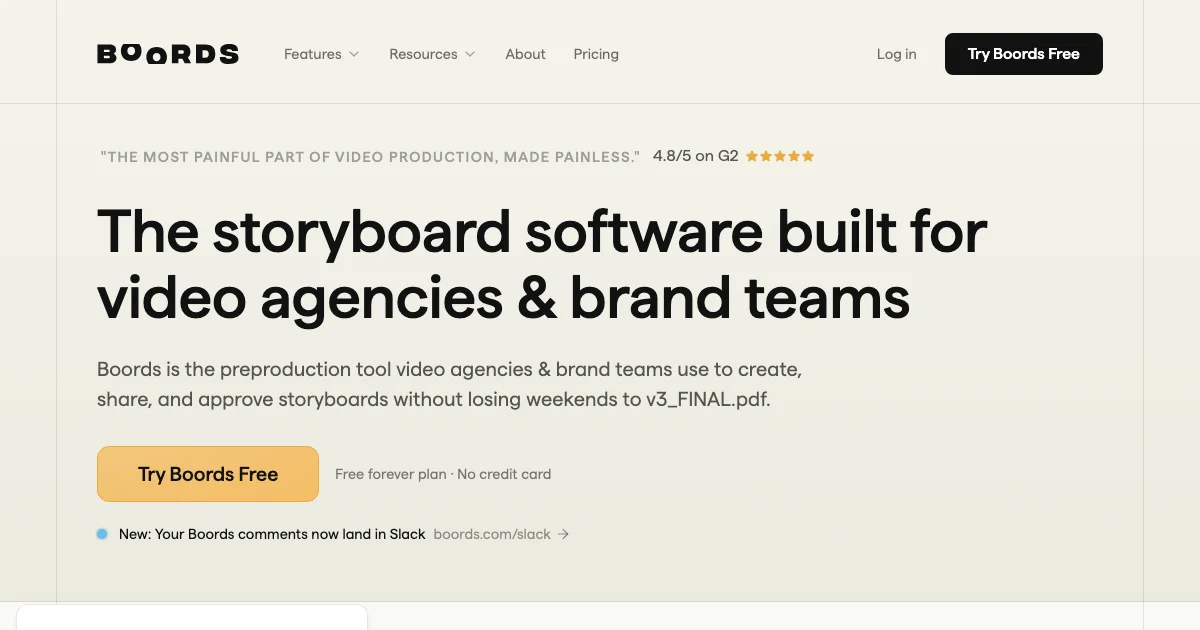Click the five-star G2 rating stars

[780, 156]
